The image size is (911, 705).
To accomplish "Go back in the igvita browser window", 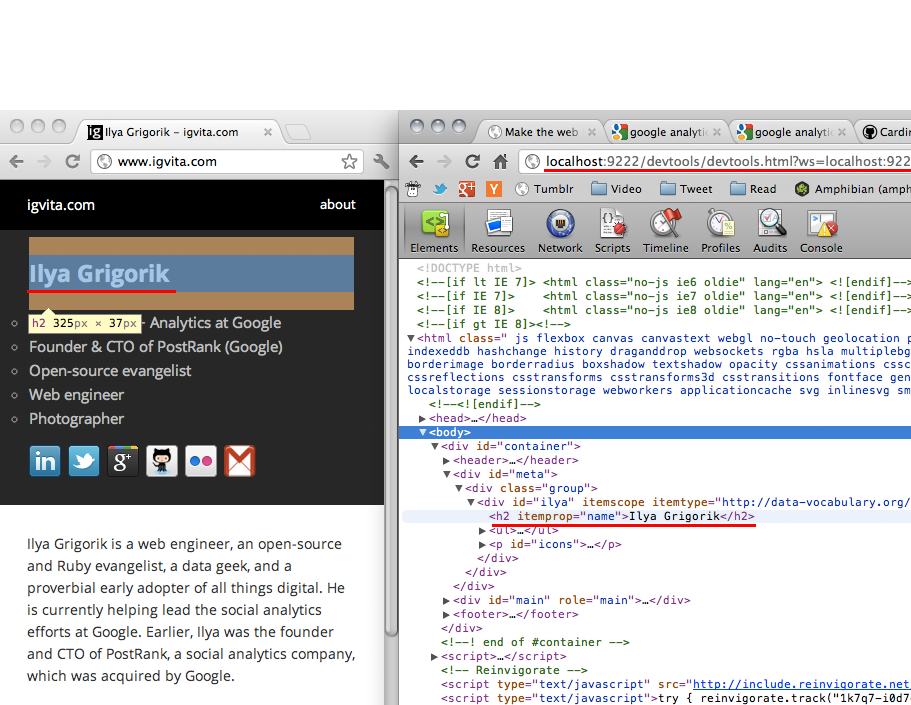I will click(17, 162).
